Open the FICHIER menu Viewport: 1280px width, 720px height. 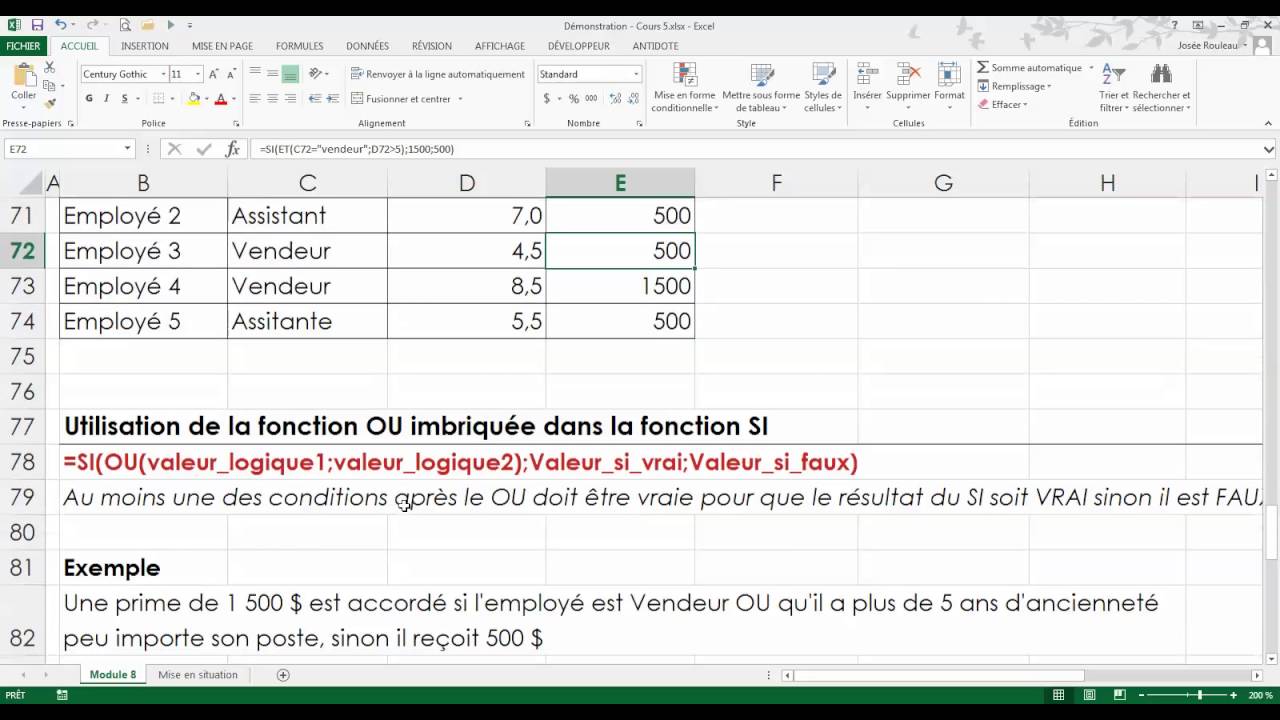tap(23, 46)
